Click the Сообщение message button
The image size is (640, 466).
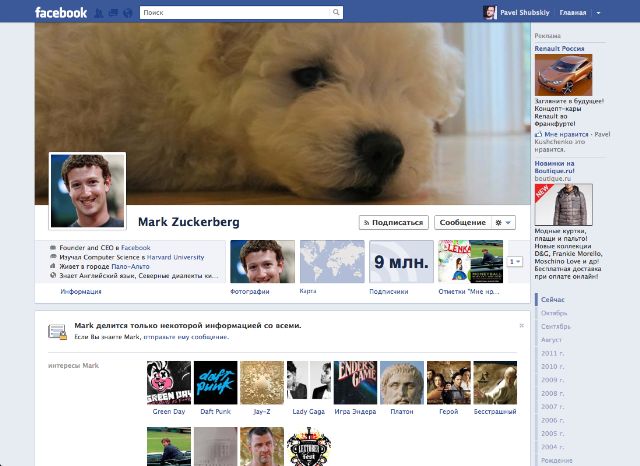pyautogui.click(x=463, y=222)
